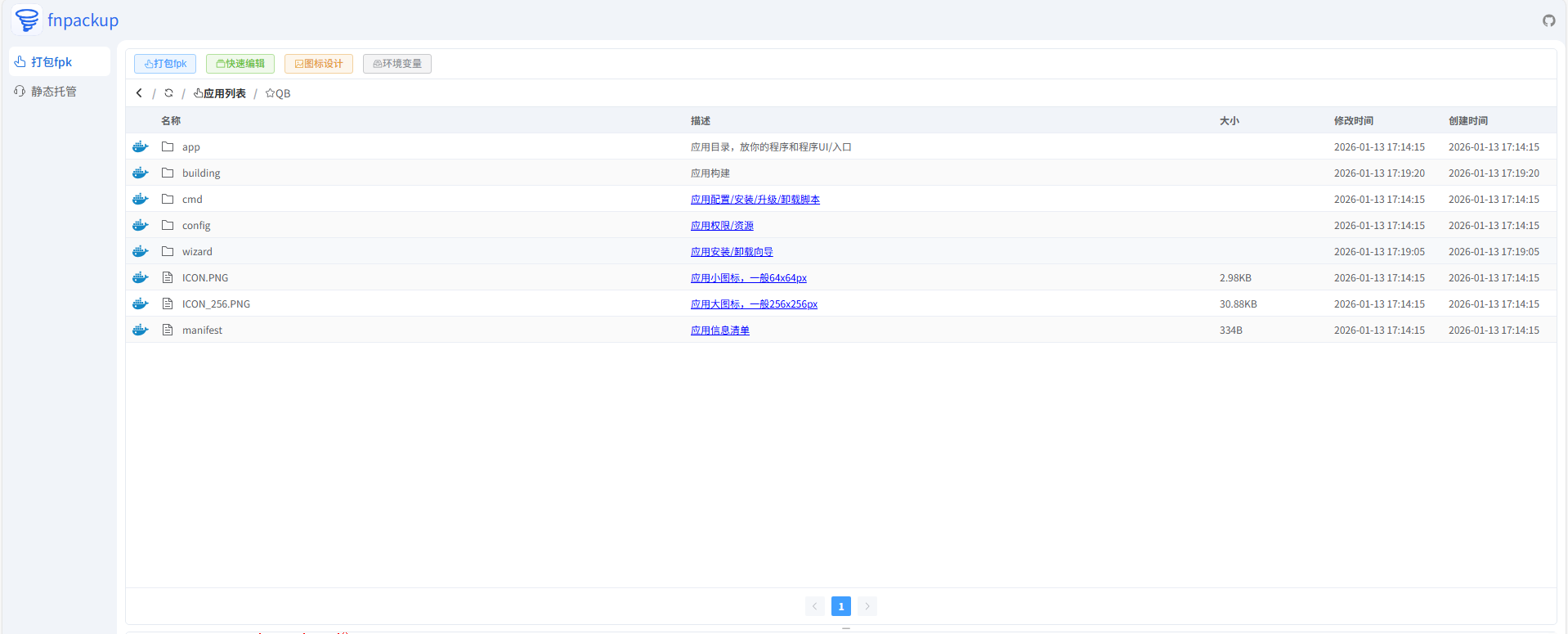1568x634 pixels.
Task: Click the file icon for ICON_256.PNG
Action: (x=168, y=304)
